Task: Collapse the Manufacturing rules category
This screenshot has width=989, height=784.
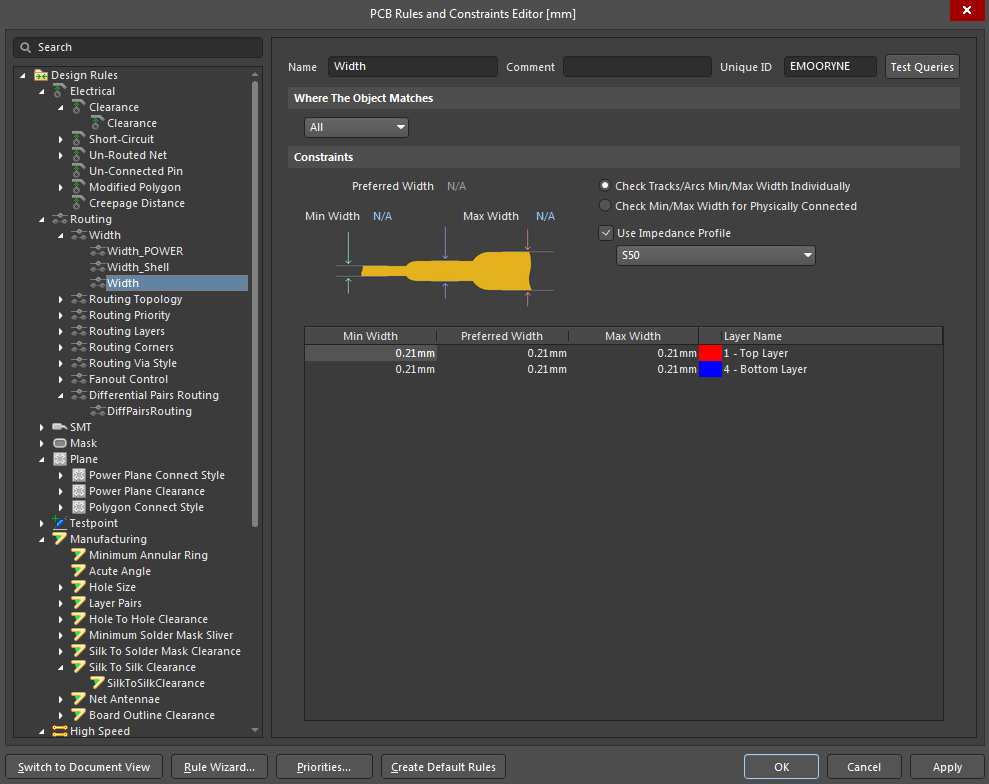Action: click(x=41, y=539)
